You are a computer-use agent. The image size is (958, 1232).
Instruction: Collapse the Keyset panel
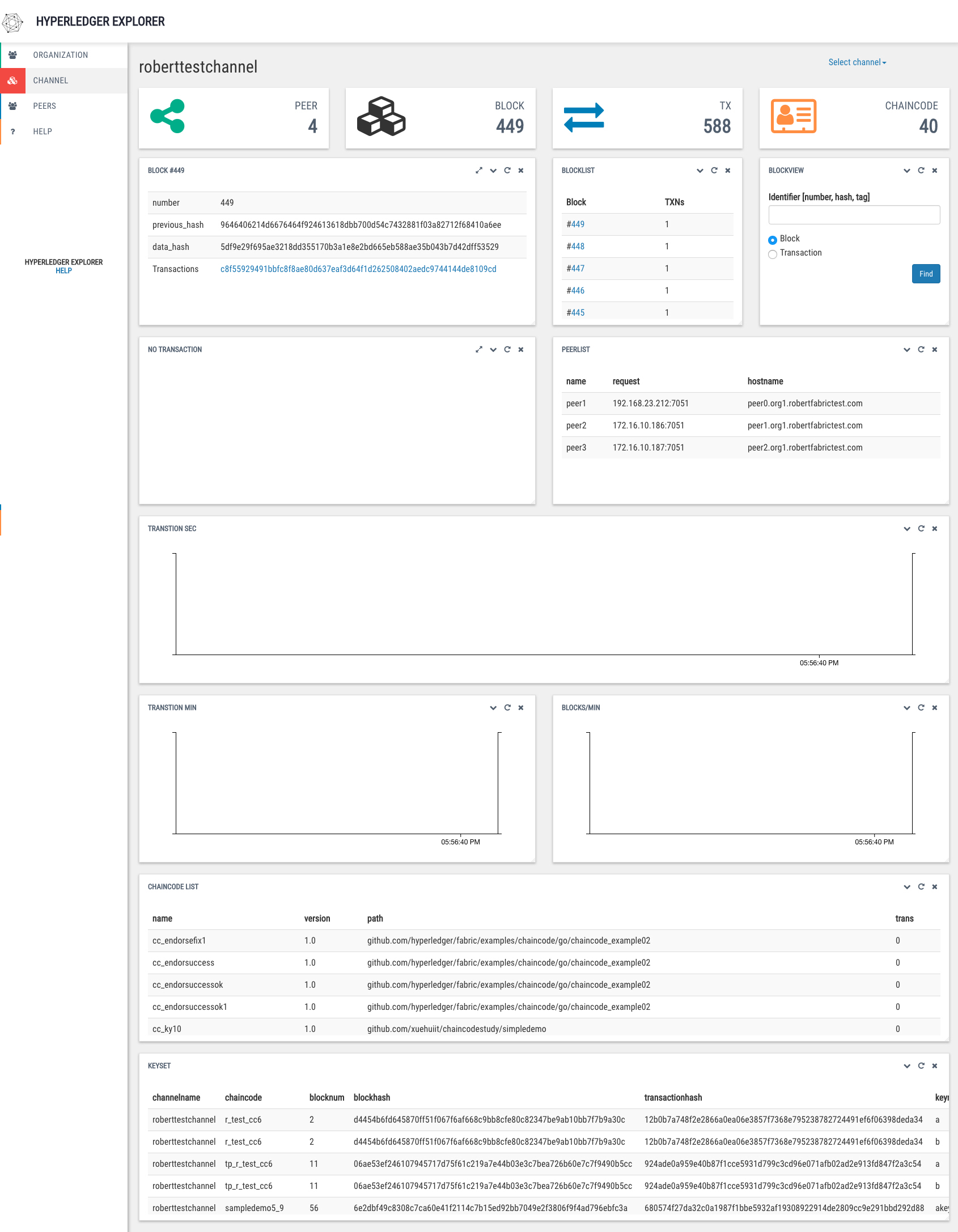pyautogui.click(x=907, y=1066)
